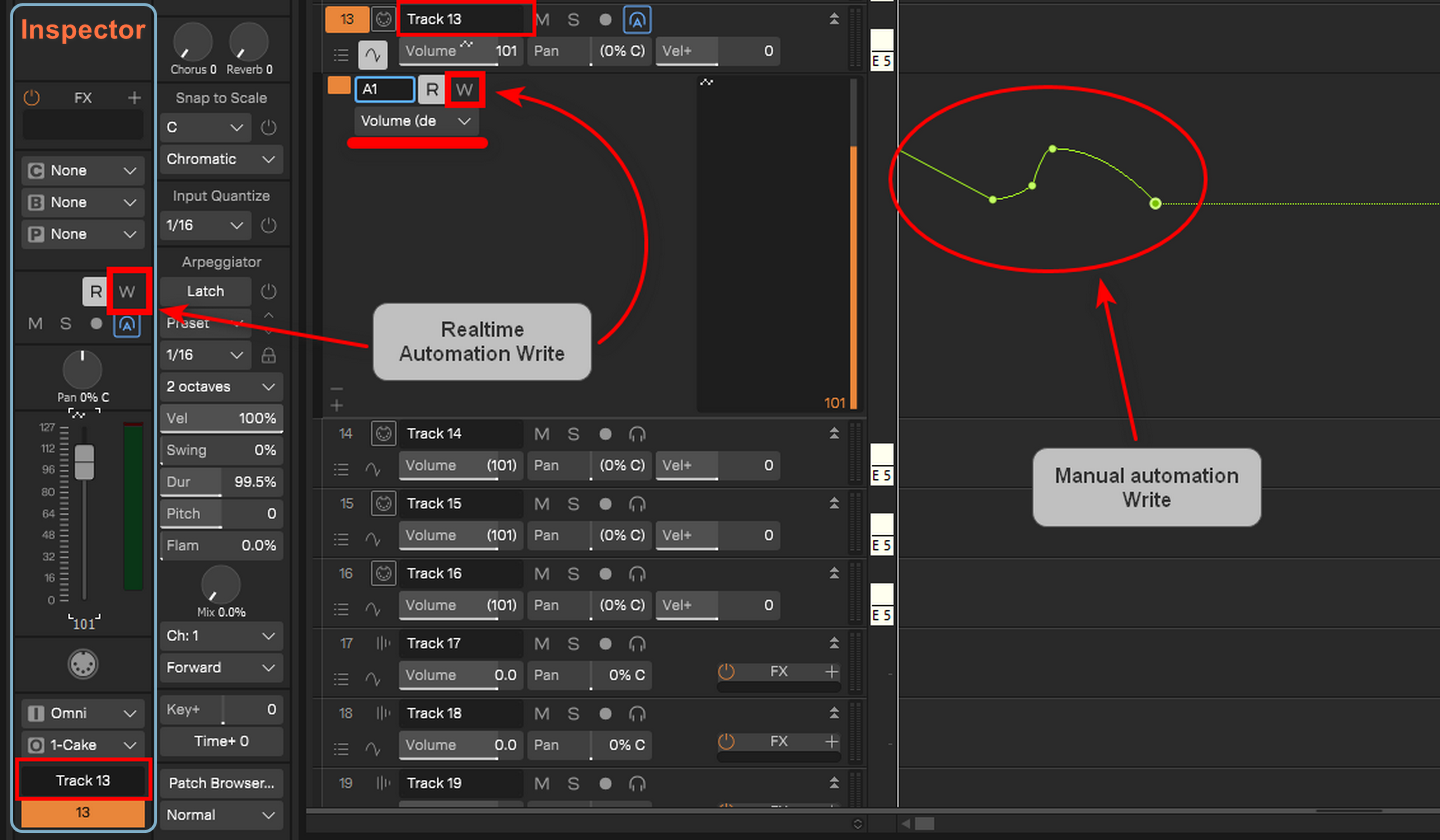Show automation lanes for Track 15
The width and height of the screenshot is (1440, 840).
(x=374, y=536)
